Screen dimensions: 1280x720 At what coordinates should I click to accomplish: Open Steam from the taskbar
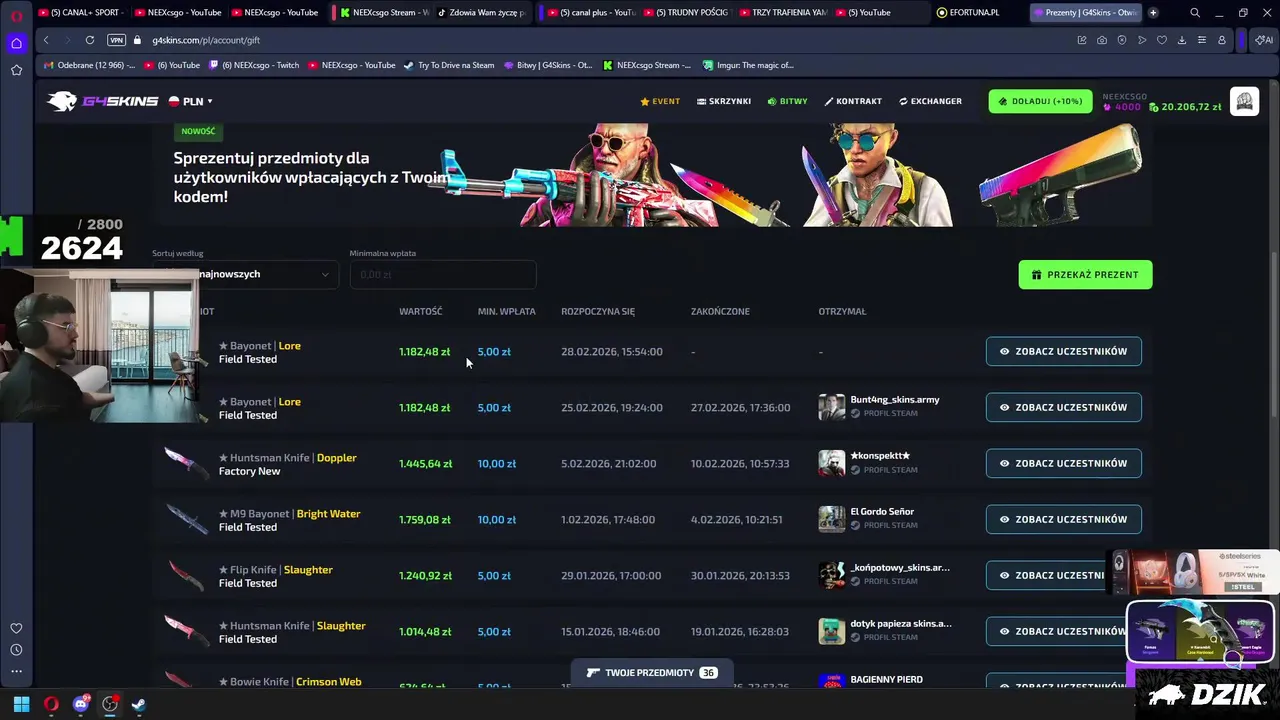(139, 704)
